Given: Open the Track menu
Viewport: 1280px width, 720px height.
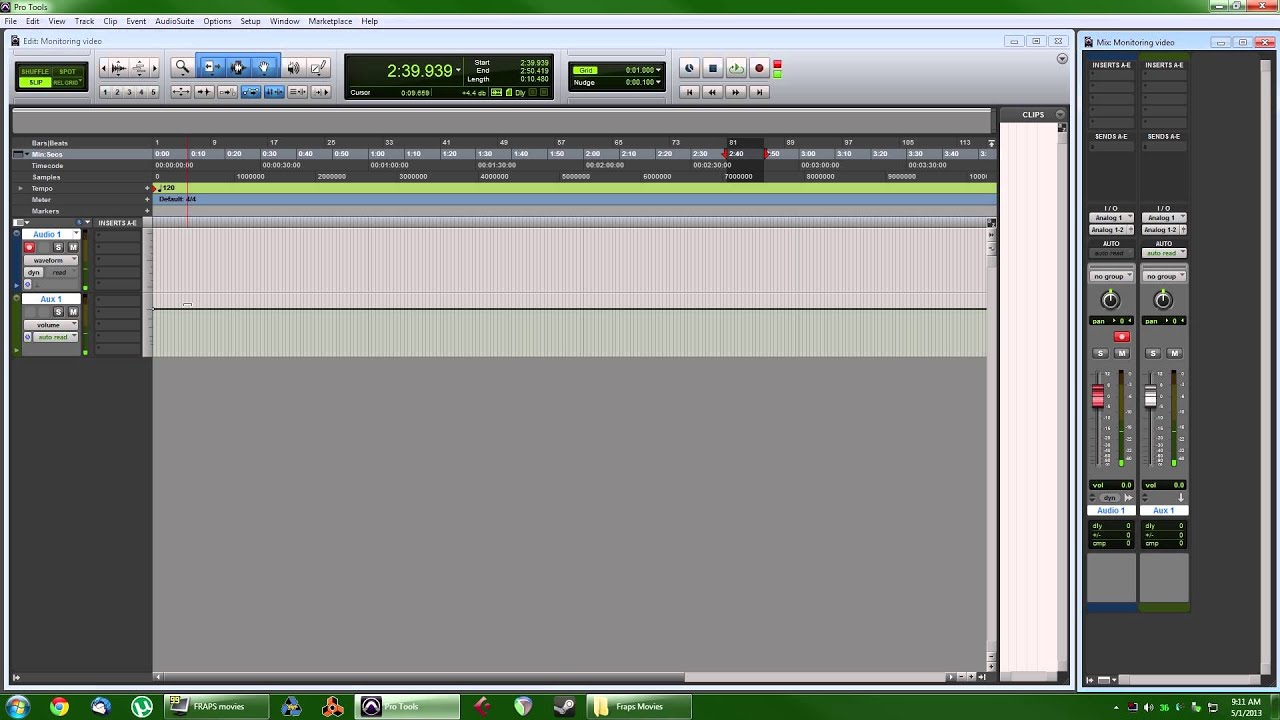Looking at the screenshot, I should coord(84,21).
